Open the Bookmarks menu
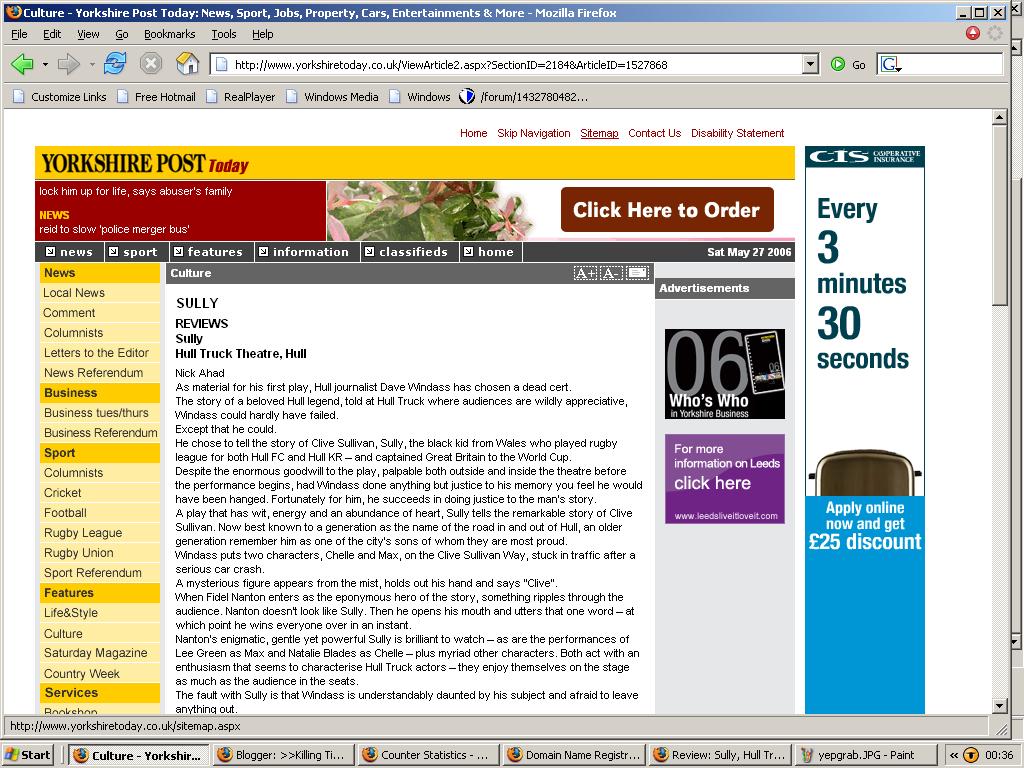This screenshot has height=768, width=1024. coord(169,34)
